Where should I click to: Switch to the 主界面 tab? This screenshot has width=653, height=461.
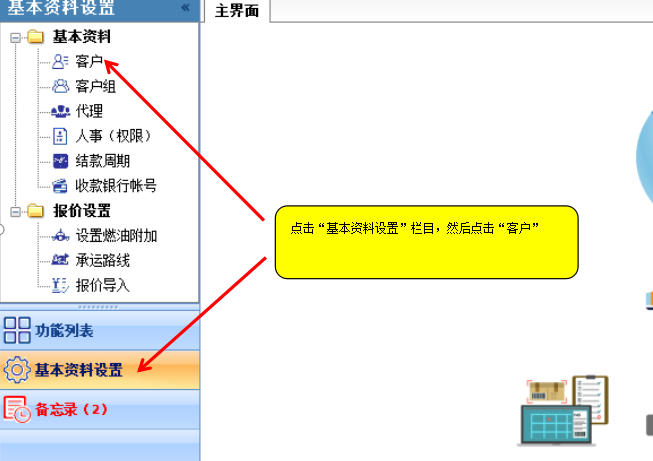pos(237,11)
